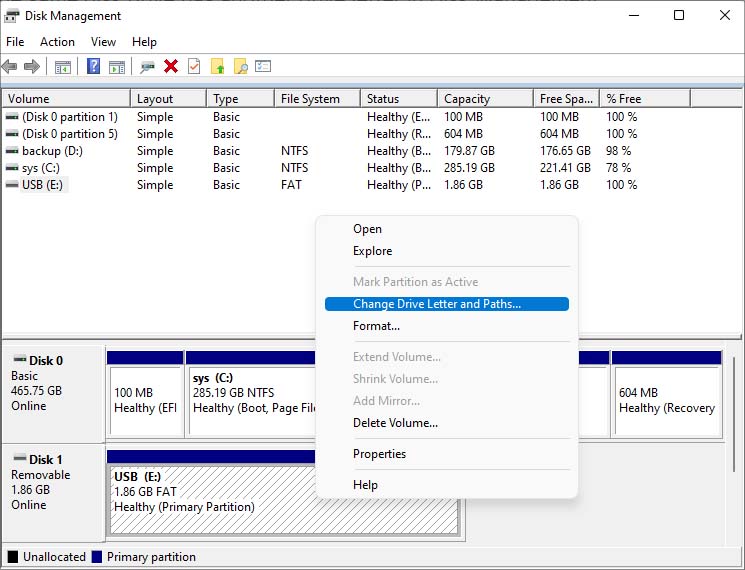Choose Delete Volume... from context menu

395,423
